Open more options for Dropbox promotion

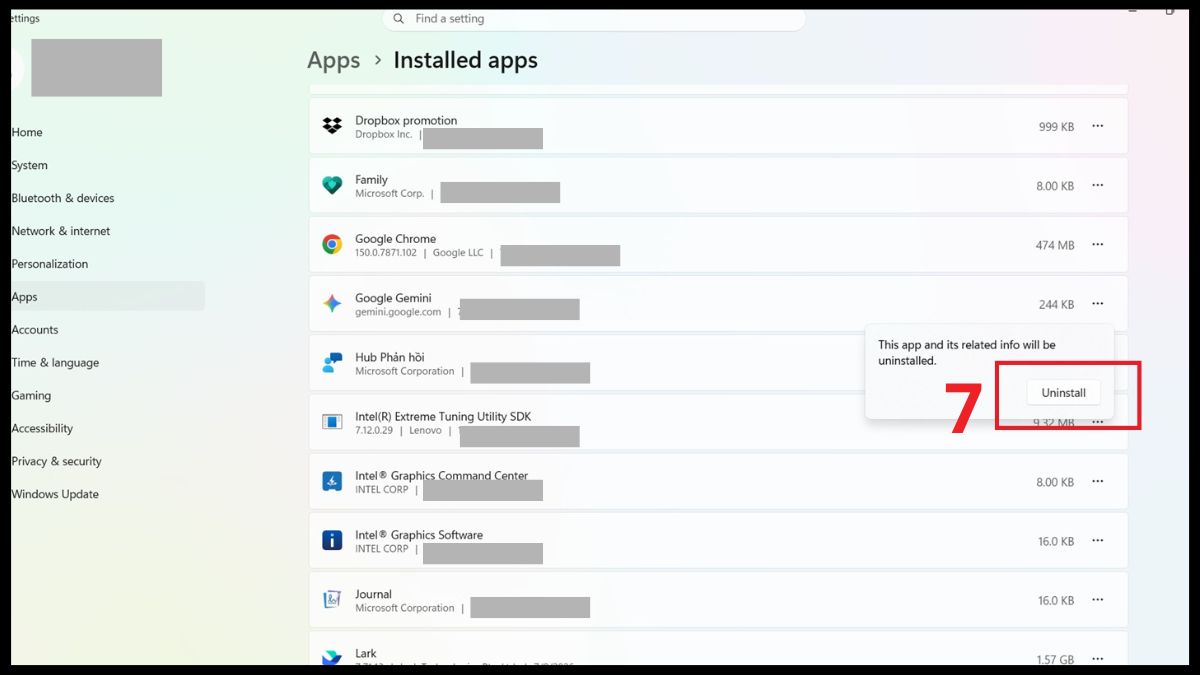coord(1098,126)
